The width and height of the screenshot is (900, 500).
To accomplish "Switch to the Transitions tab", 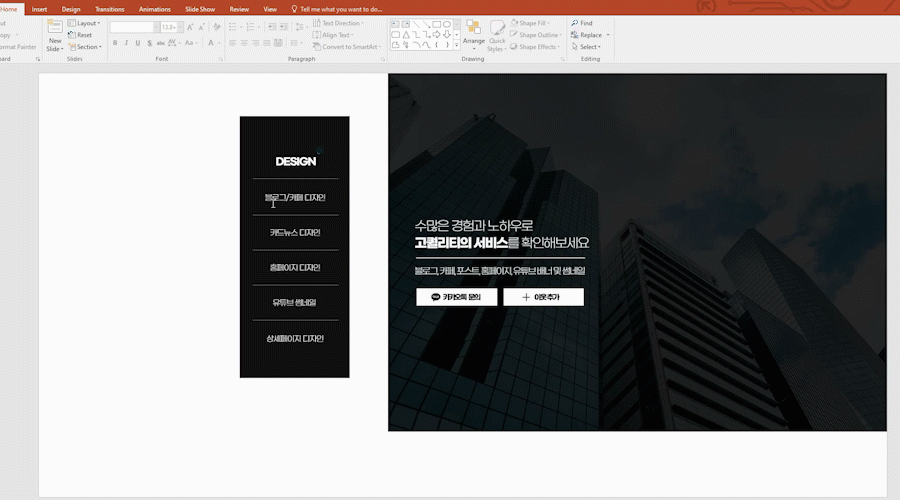I will (x=110, y=9).
